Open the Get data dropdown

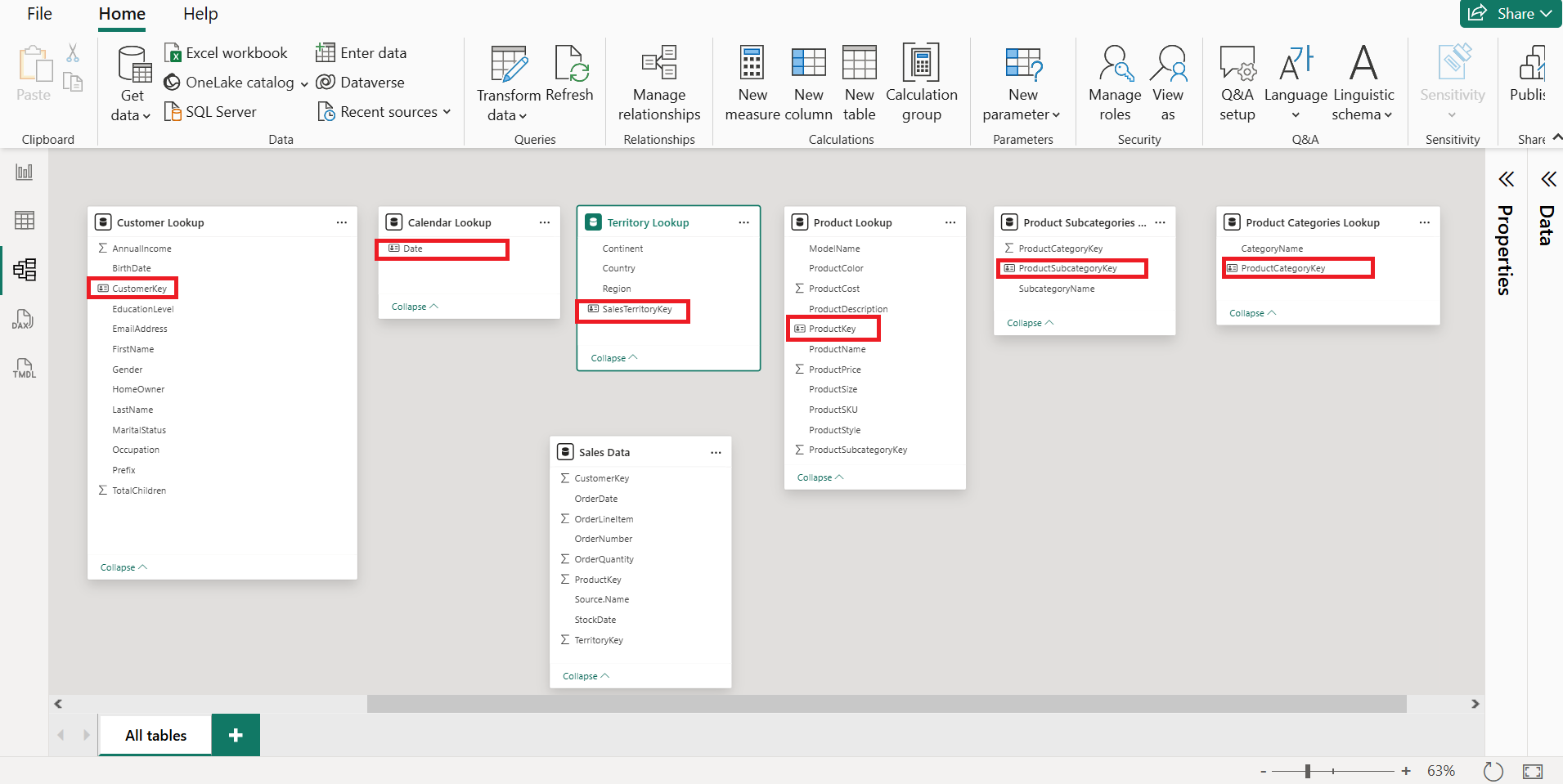point(131,83)
